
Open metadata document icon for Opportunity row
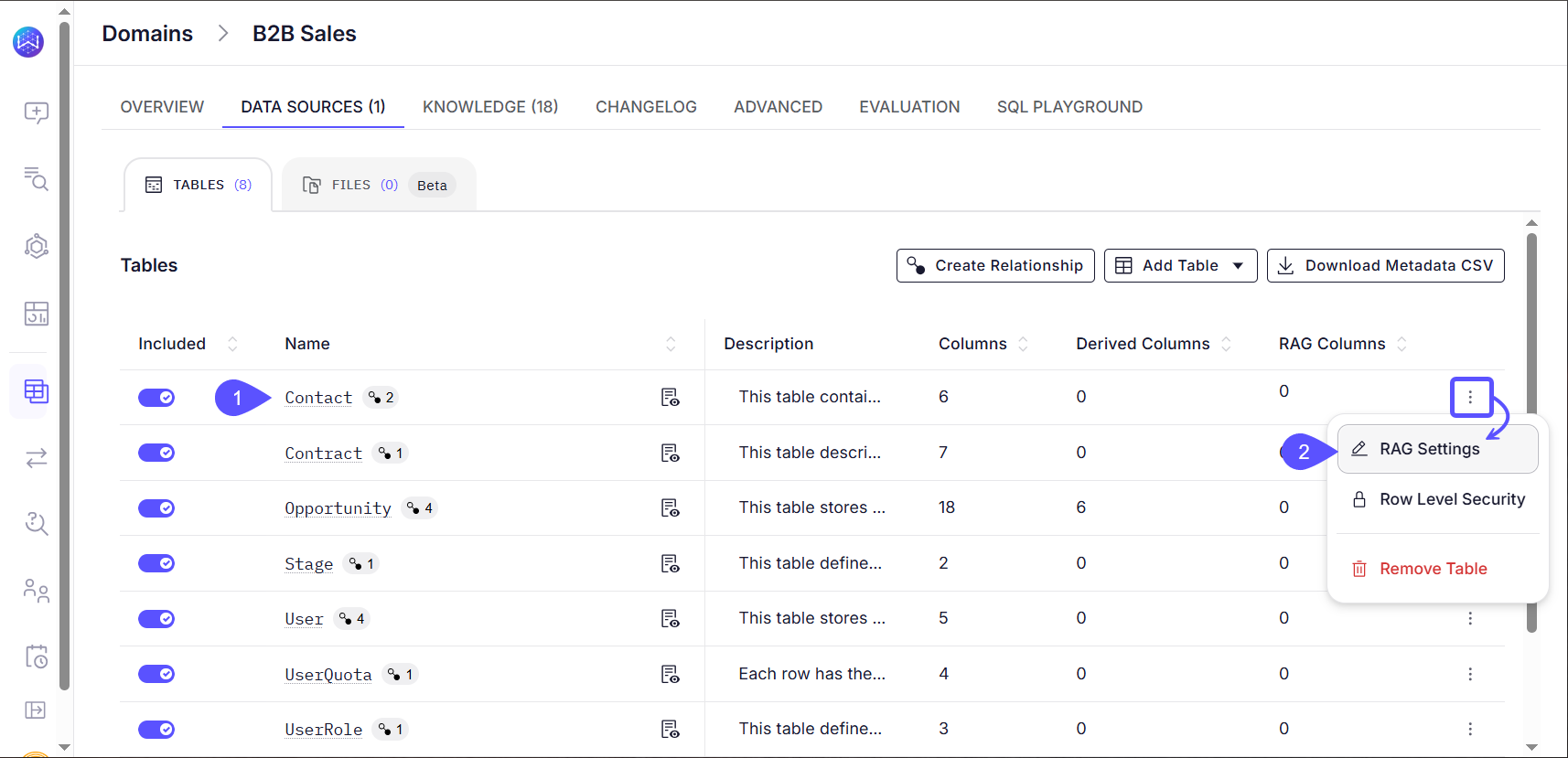coord(670,507)
